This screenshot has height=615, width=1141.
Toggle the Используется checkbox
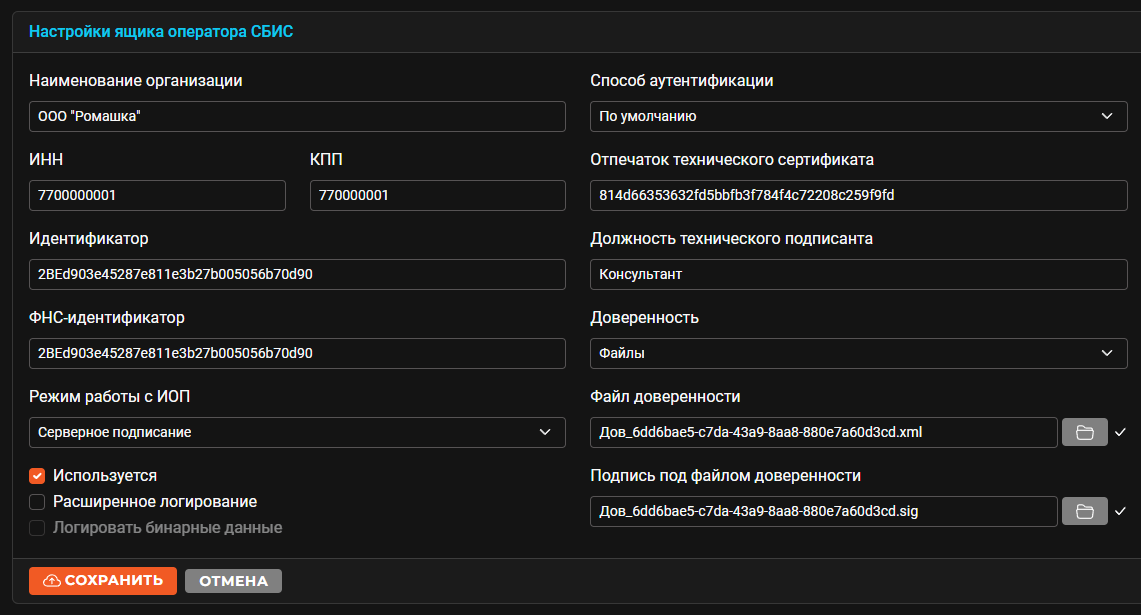tap(37, 476)
